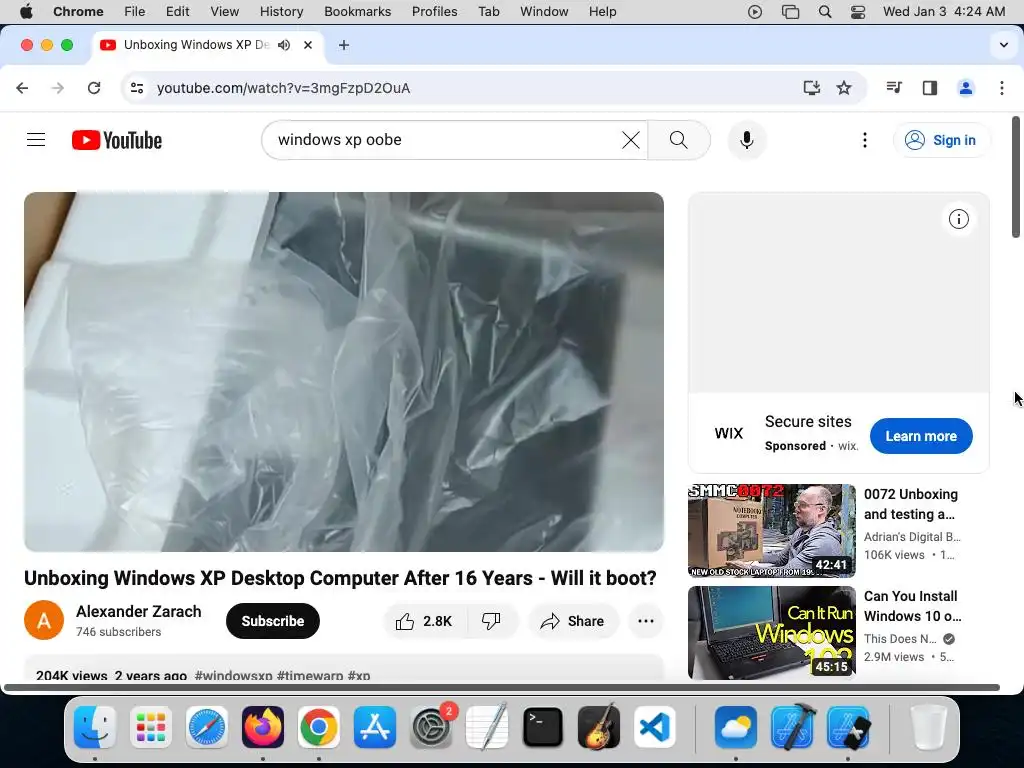Viewport: 1024px width, 768px height.
Task: Dislike the video with thumbs down
Action: click(491, 621)
